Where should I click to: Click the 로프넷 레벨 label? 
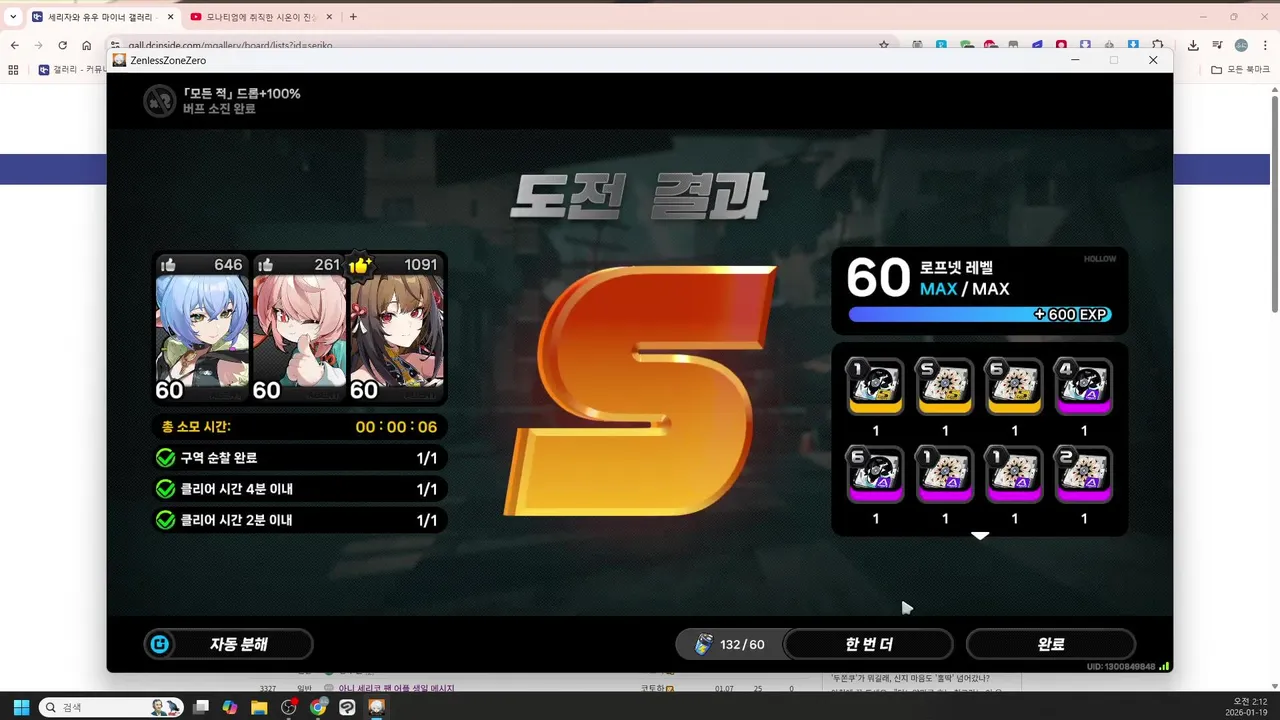[957, 268]
